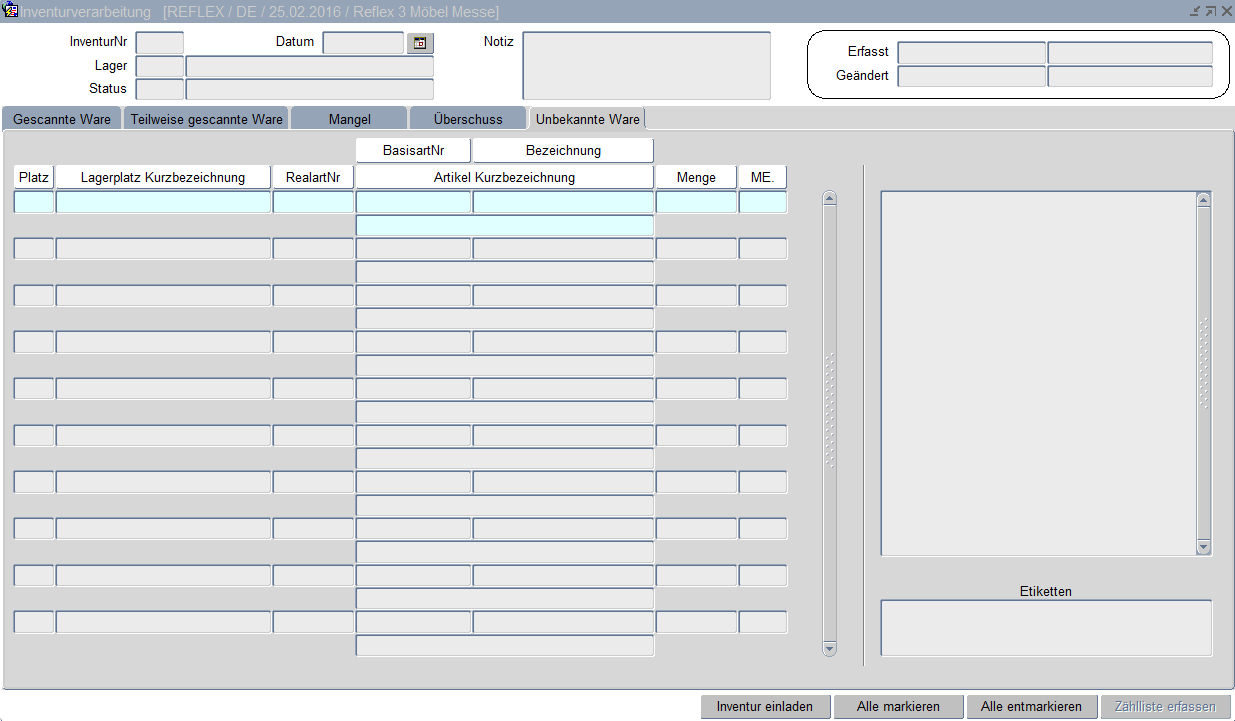This screenshot has height=721, width=1235.
Task: Select the Mangel tab
Action: [349, 119]
